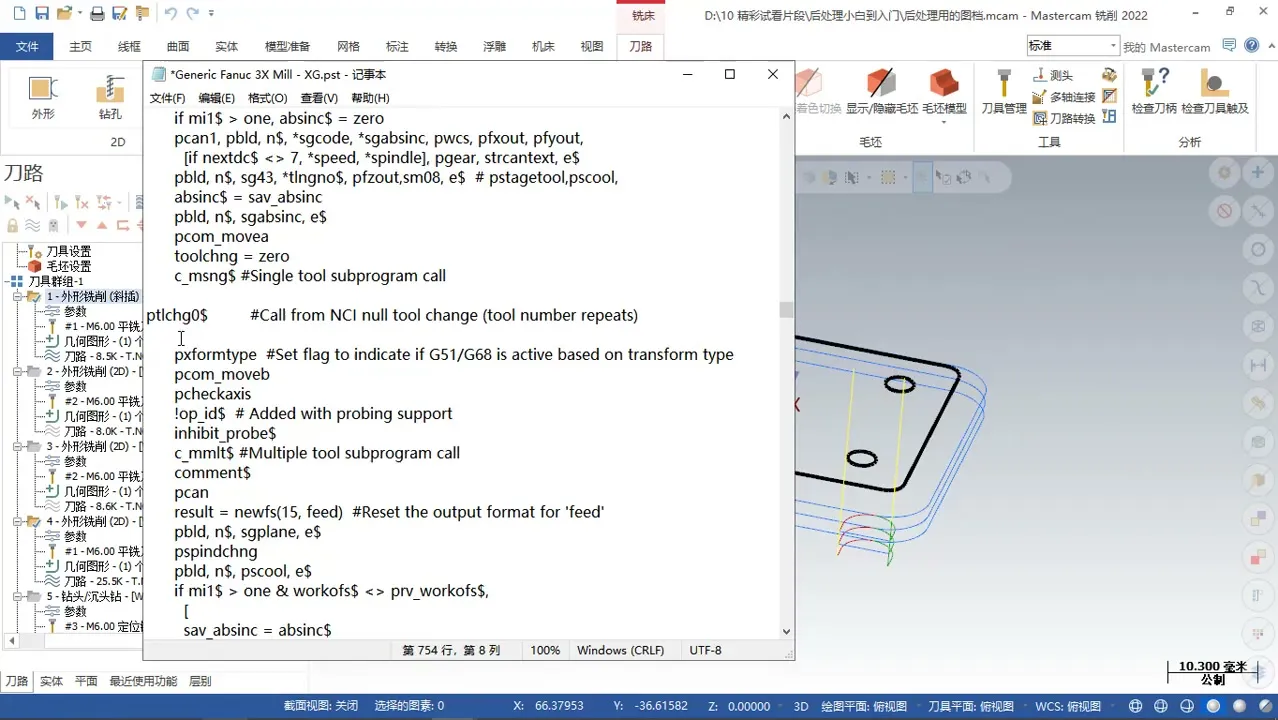Image resolution: width=1278 pixels, height=720 pixels.
Task: Toggle lock icon in toolpaths manager toolbar
Action: click(x=12, y=225)
